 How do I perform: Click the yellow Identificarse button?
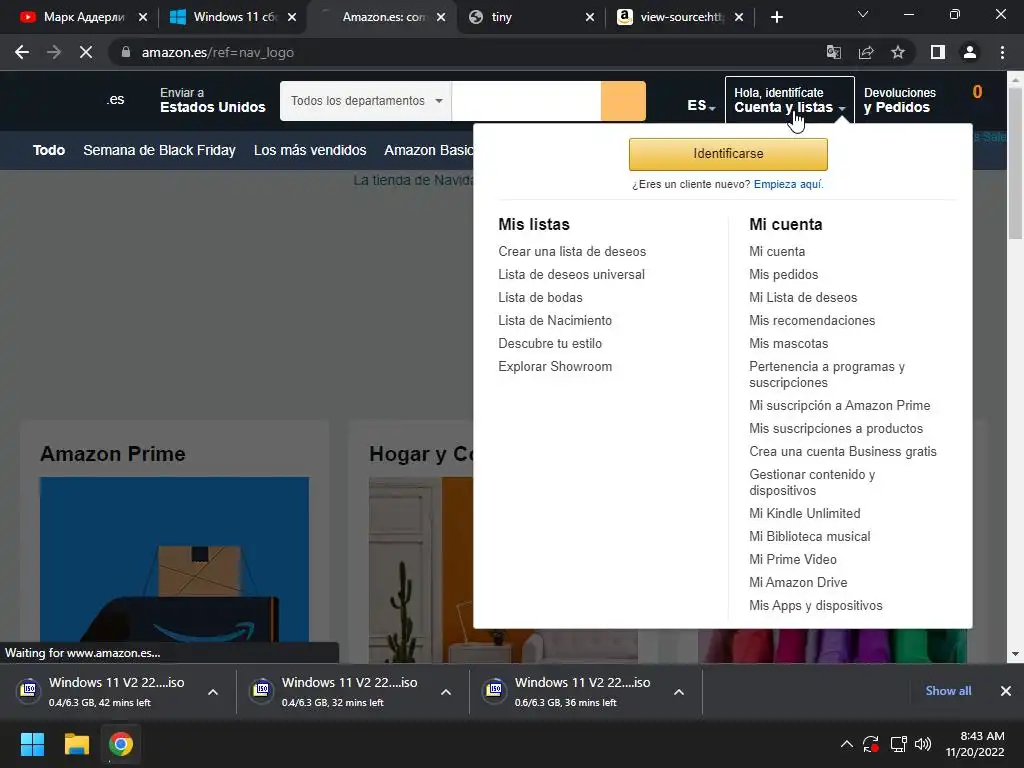pyautogui.click(x=728, y=153)
